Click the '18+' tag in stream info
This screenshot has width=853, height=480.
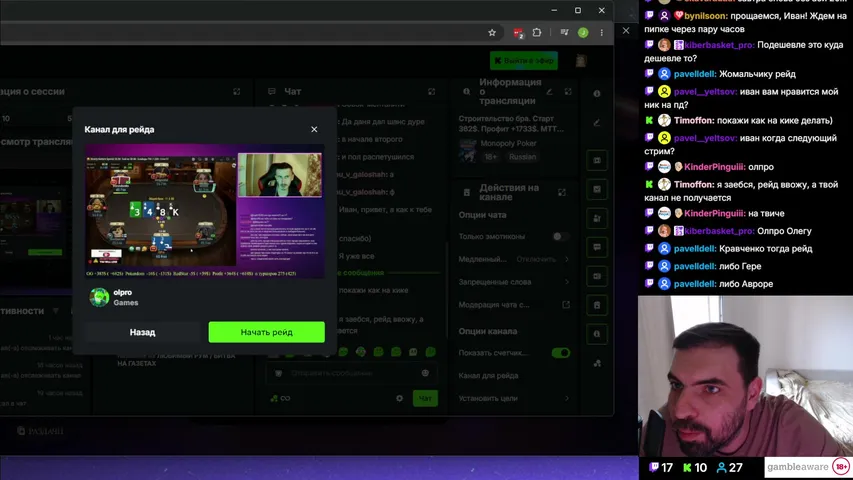[x=490, y=157]
